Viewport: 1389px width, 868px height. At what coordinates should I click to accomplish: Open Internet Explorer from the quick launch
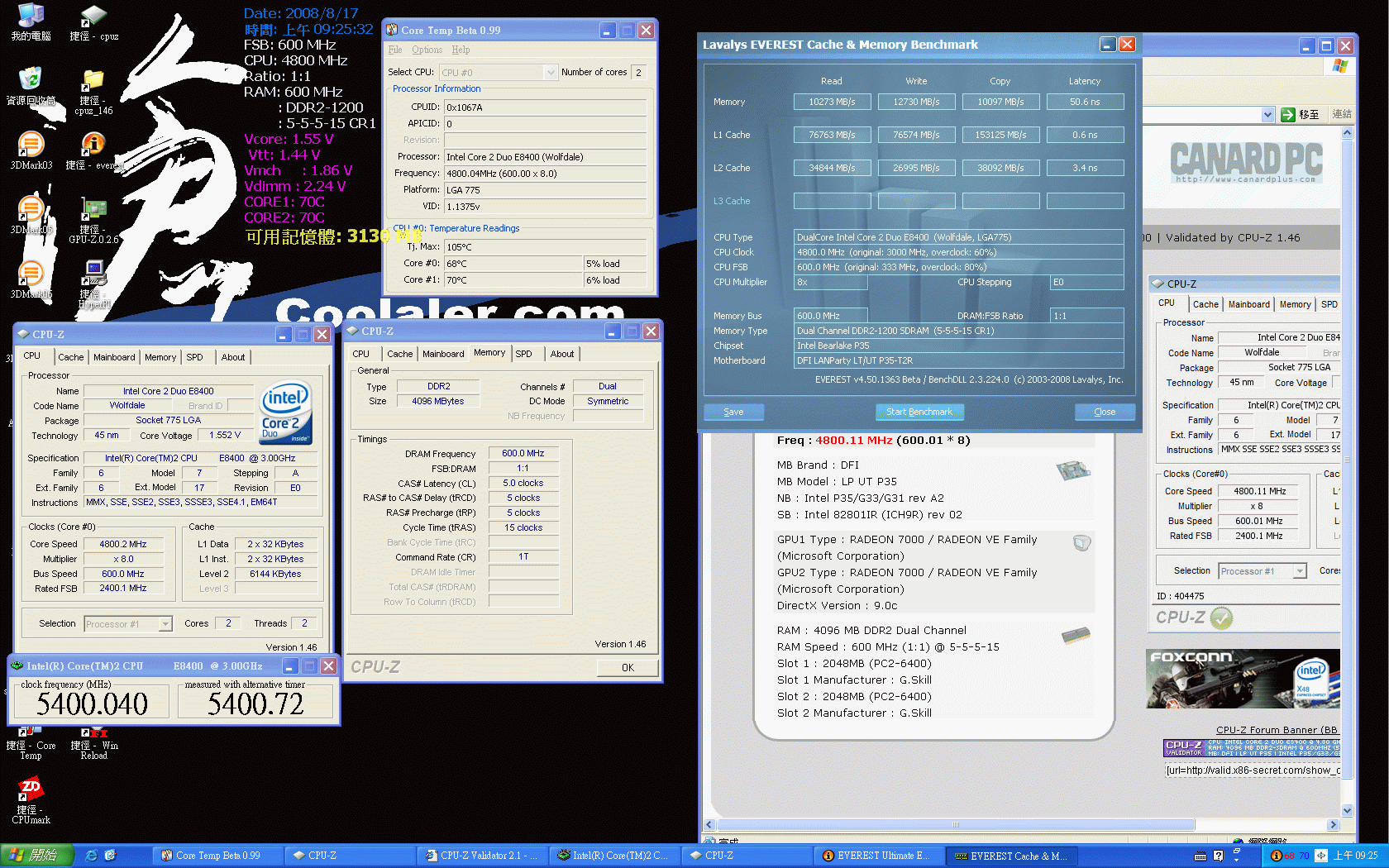[x=91, y=856]
